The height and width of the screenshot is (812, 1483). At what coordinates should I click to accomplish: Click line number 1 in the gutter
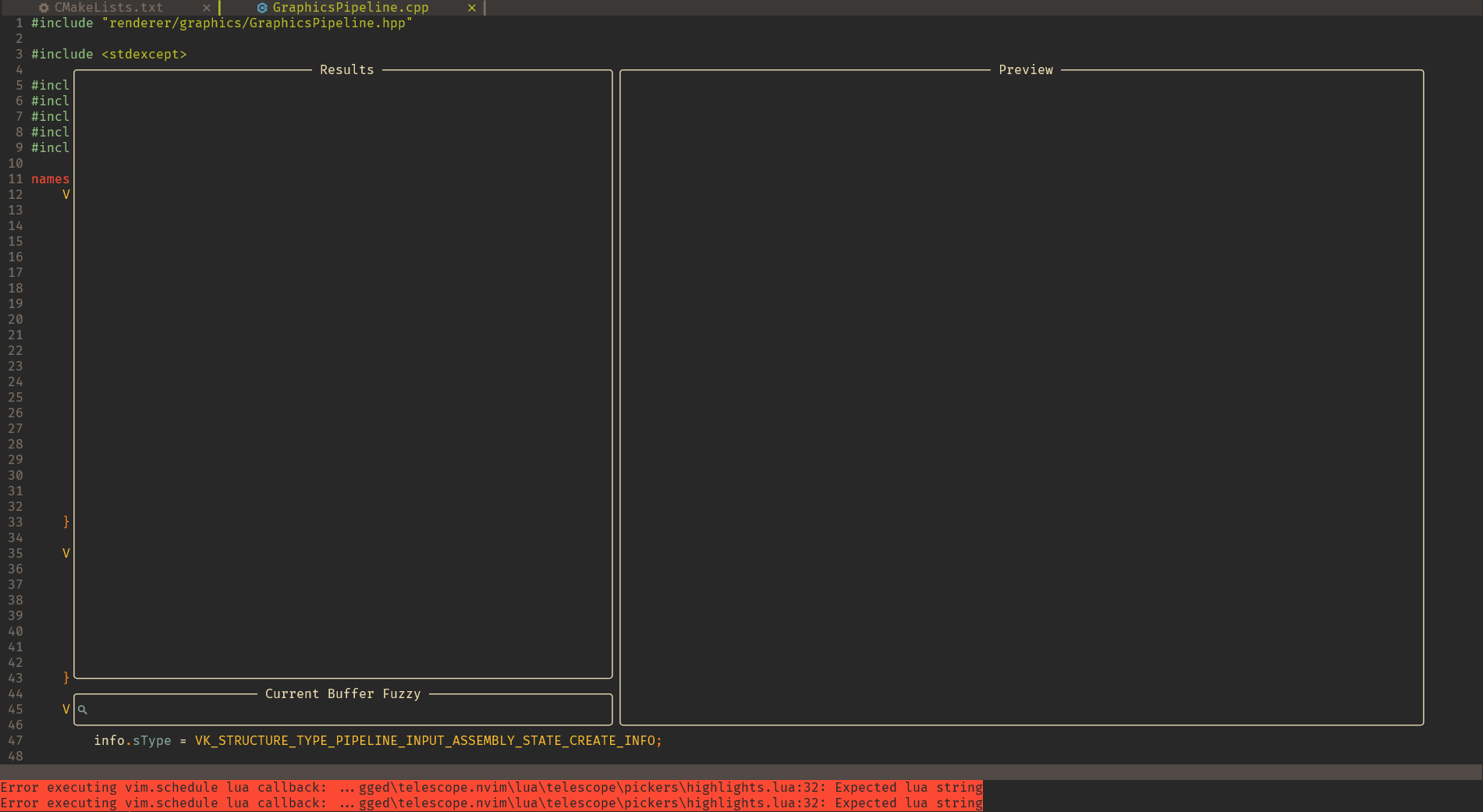pos(20,23)
